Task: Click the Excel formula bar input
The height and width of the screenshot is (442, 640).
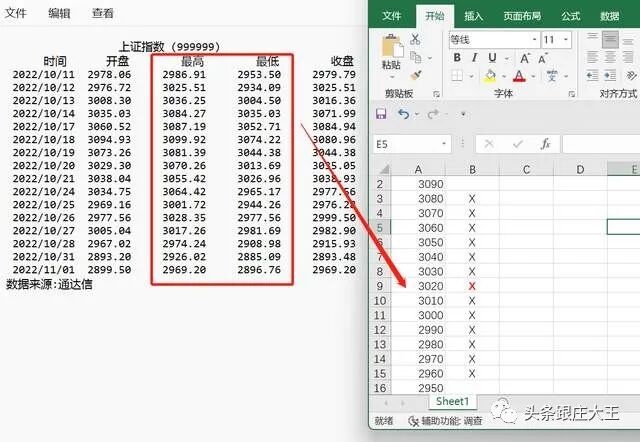Action: 601,144
